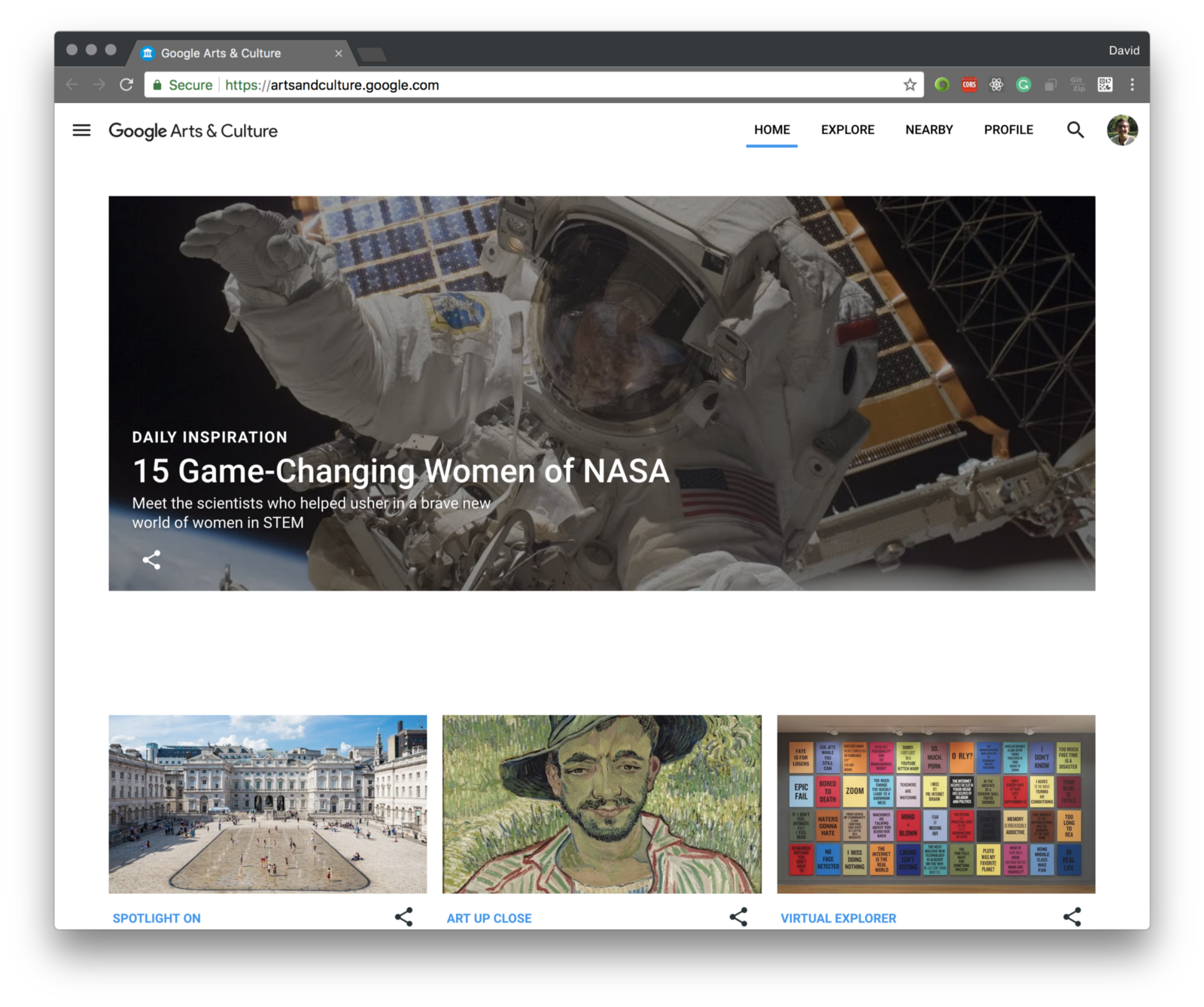
Task: Share the Daily Inspiration NASA story
Action: point(151,560)
